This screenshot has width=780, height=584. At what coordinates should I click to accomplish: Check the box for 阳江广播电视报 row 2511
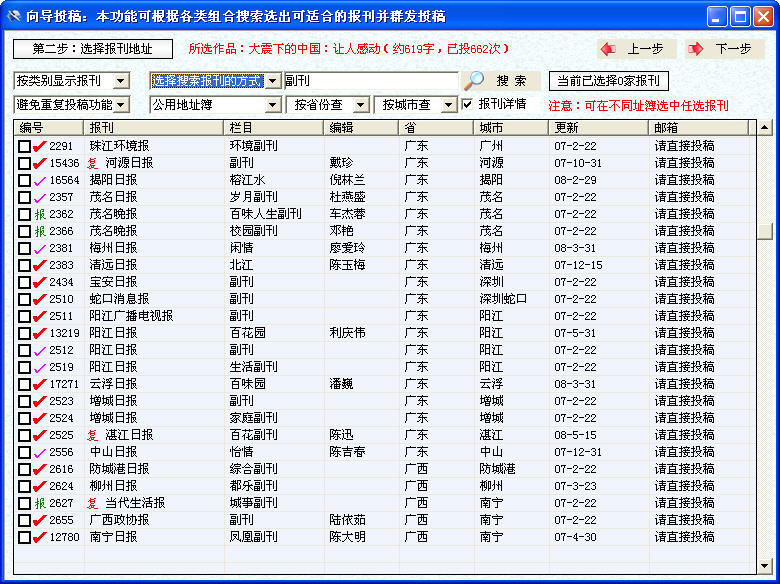[24, 316]
